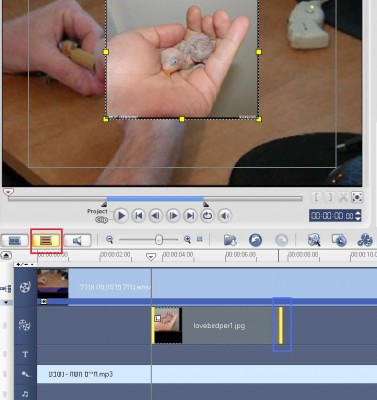This screenshot has width=377, height=400.
Task: Switch to Storyboard view
Action: point(14,240)
